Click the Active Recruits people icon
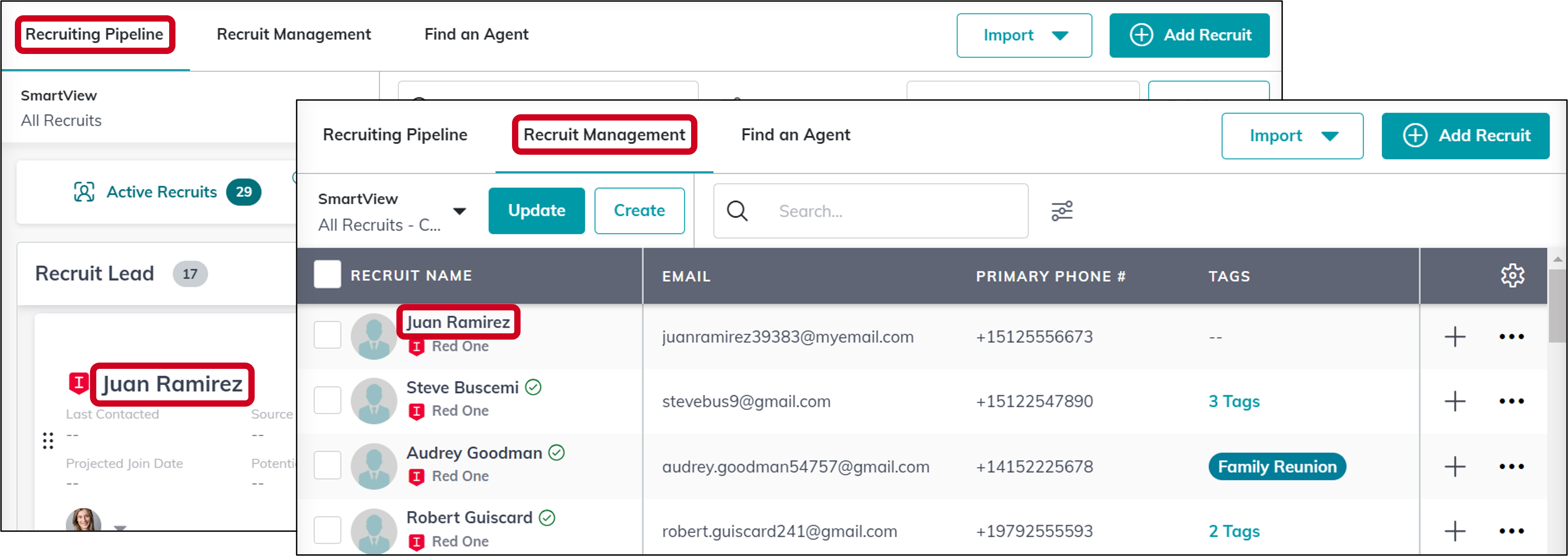Viewport: 1568px width, 556px height. (x=85, y=192)
